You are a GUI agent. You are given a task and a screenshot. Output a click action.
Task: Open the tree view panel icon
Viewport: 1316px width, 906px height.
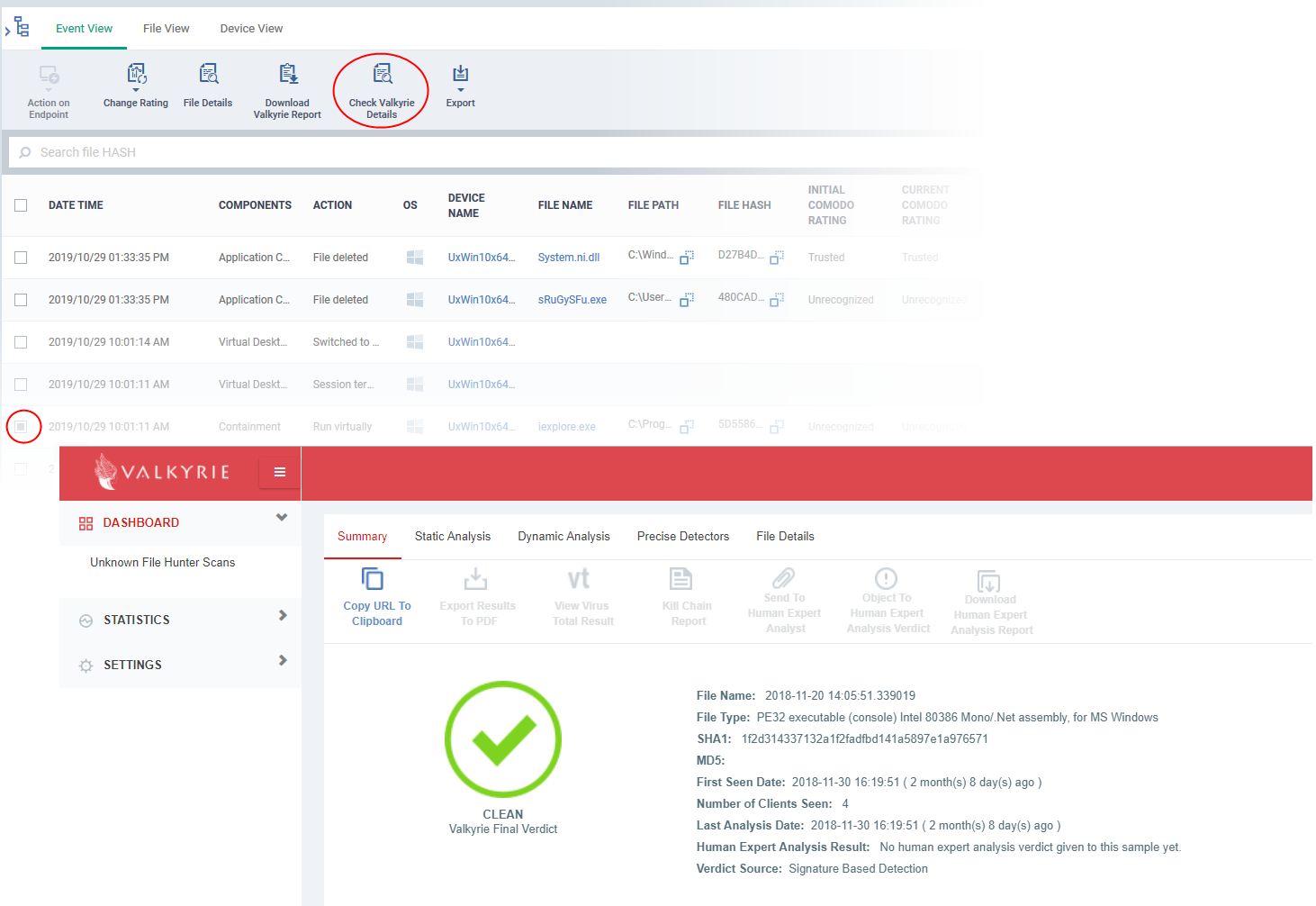click(x=22, y=27)
